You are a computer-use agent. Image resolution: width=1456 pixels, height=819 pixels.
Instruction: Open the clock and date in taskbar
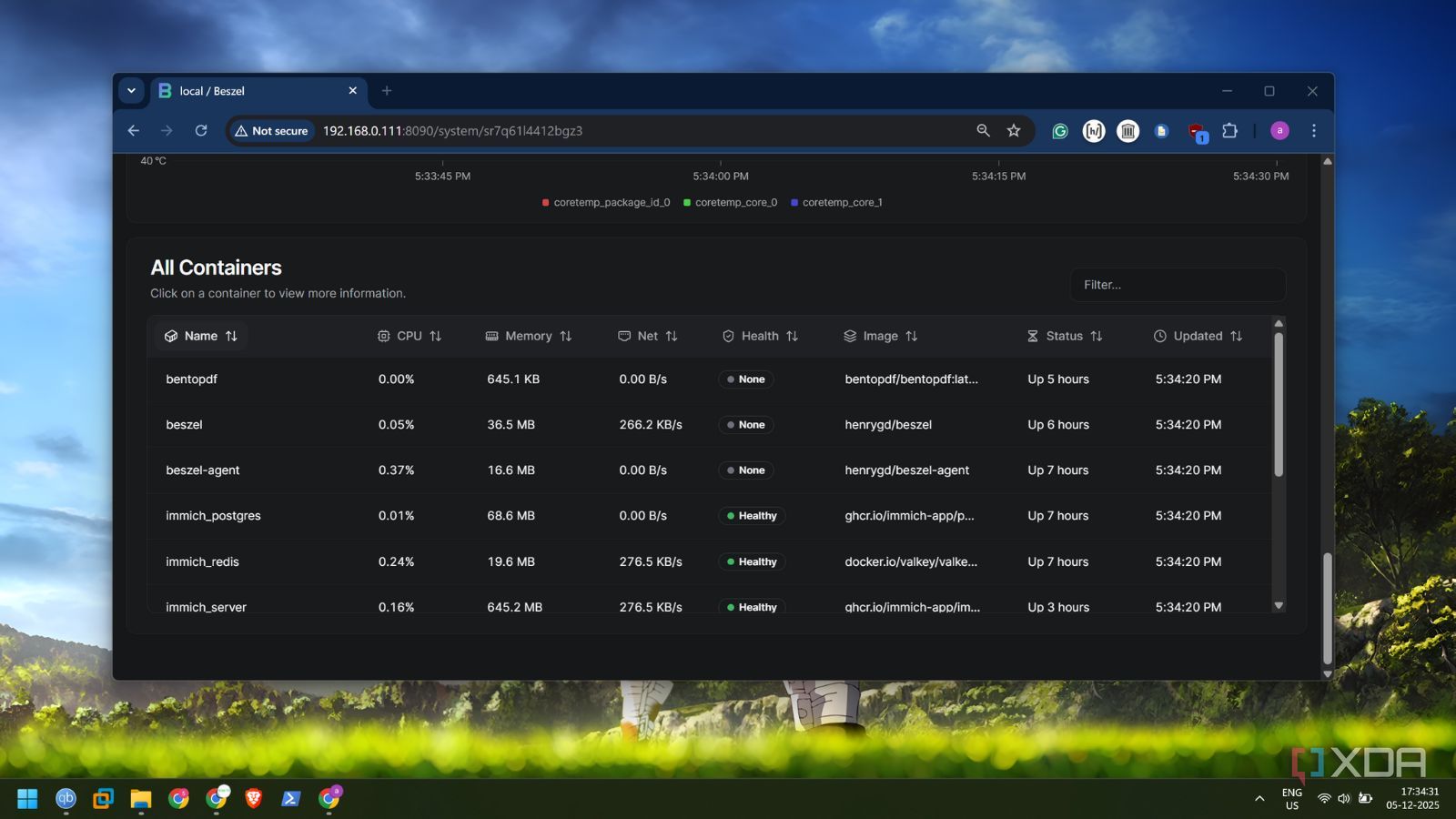click(1412, 798)
